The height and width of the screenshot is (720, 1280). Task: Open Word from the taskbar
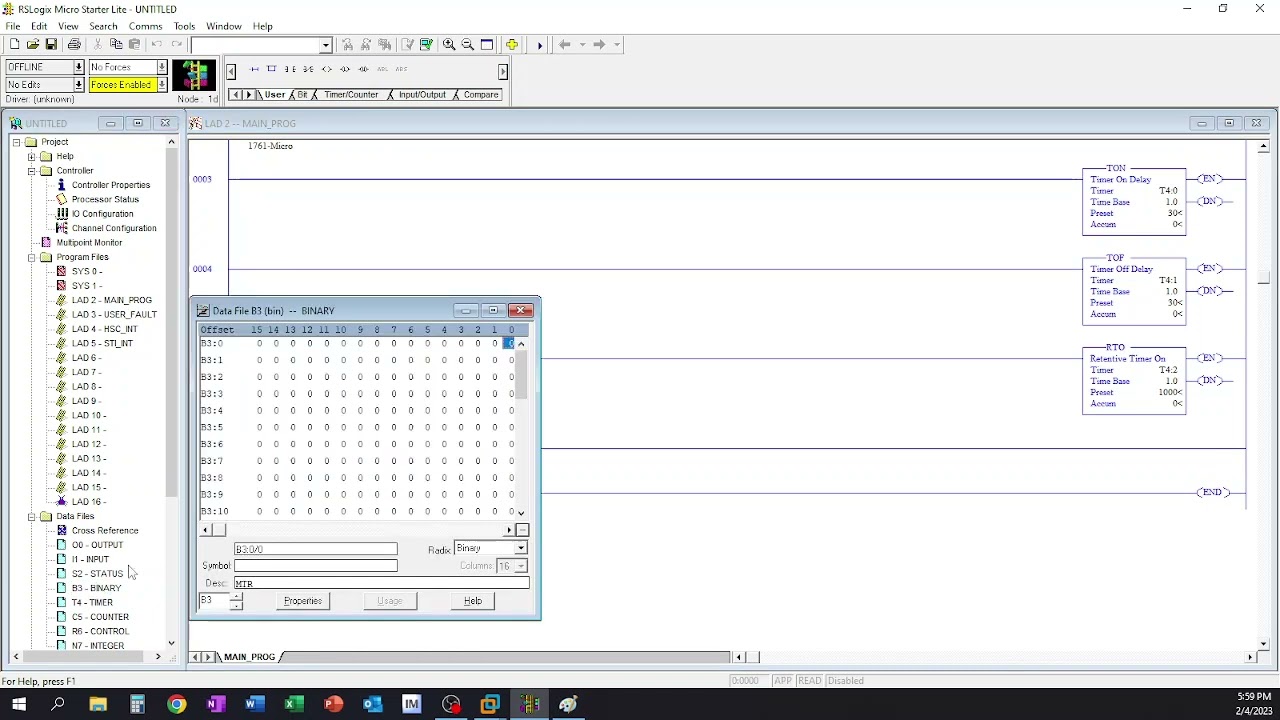tap(254, 704)
